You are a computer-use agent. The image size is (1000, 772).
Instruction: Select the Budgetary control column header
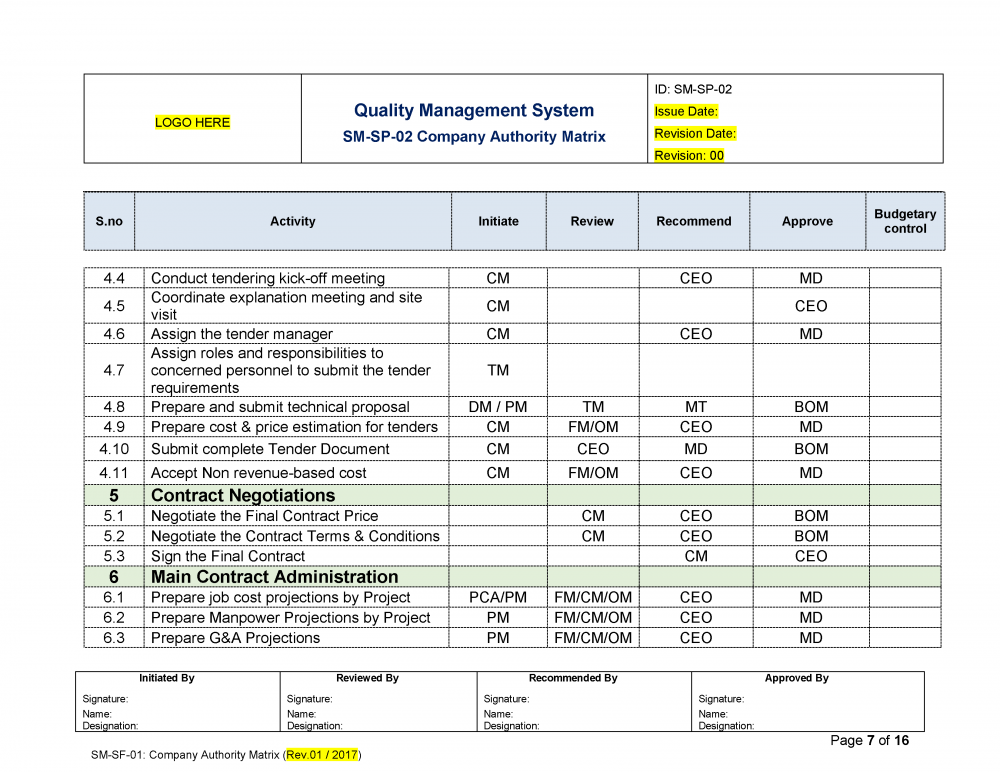(x=904, y=222)
